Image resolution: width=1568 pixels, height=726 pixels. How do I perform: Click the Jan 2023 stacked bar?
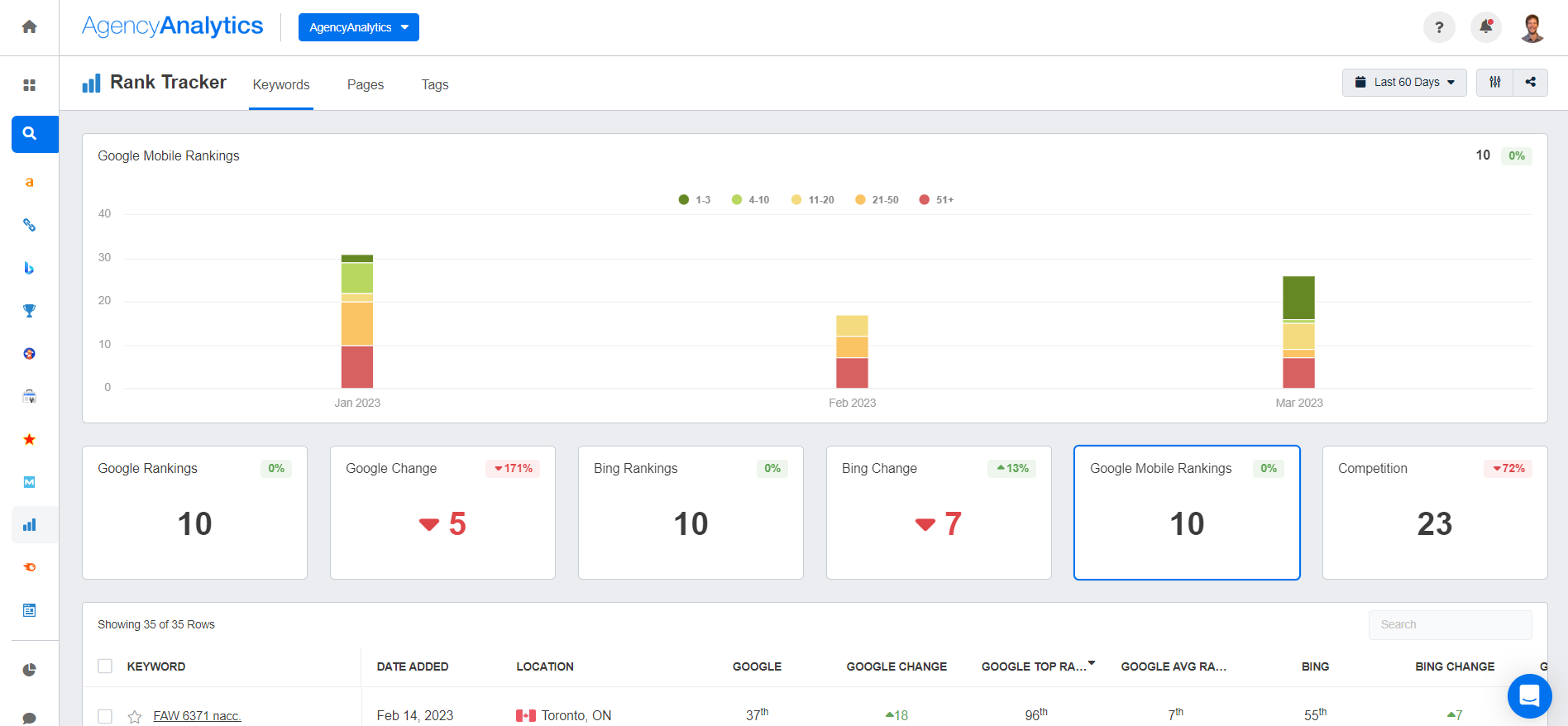[357, 322]
